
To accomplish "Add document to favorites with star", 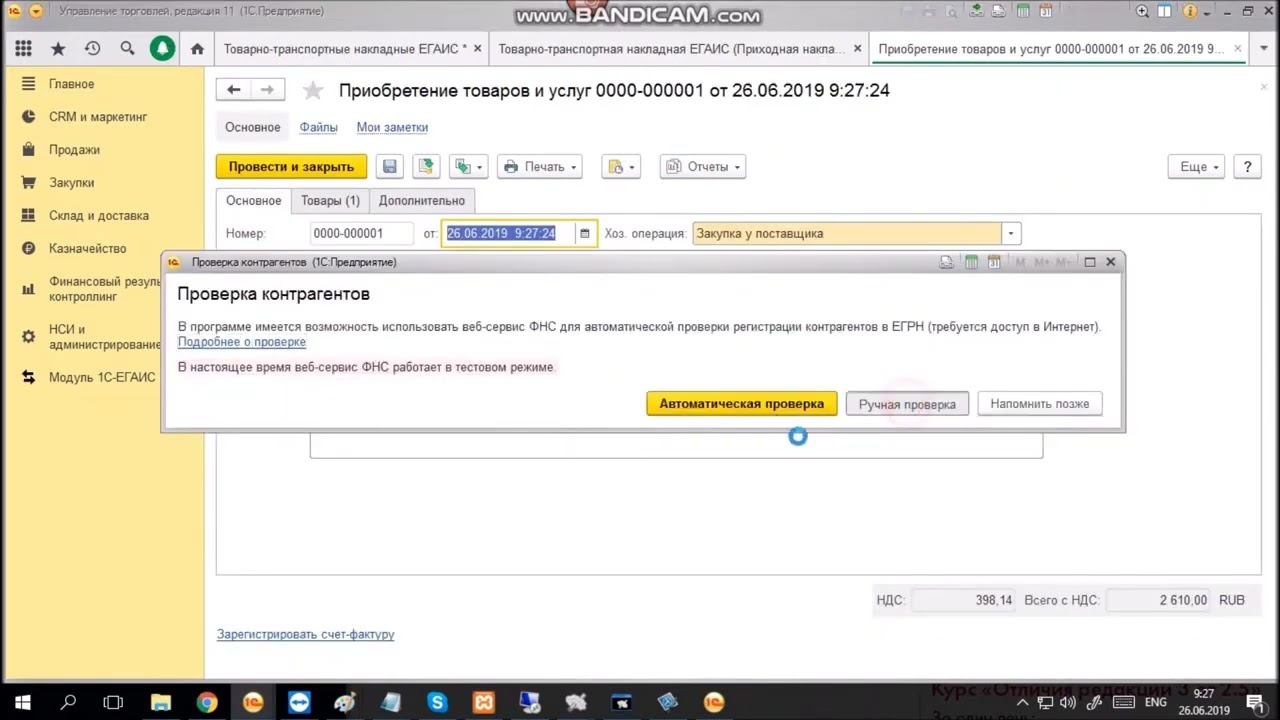I will (x=313, y=91).
